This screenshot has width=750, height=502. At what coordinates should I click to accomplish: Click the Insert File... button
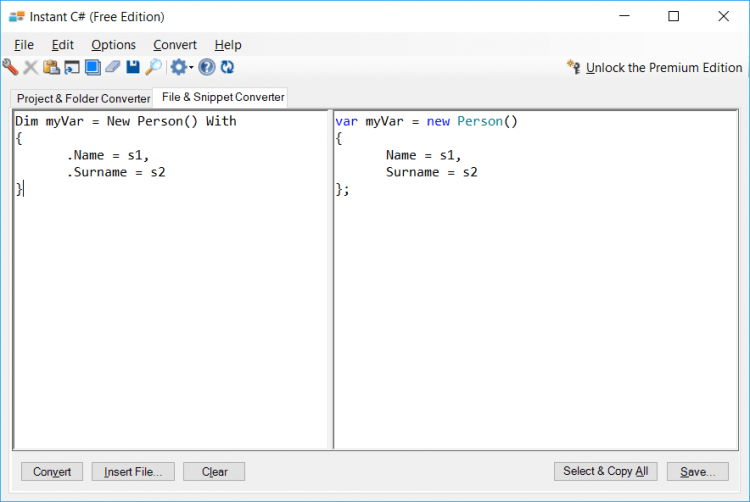pyautogui.click(x=133, y=471)
